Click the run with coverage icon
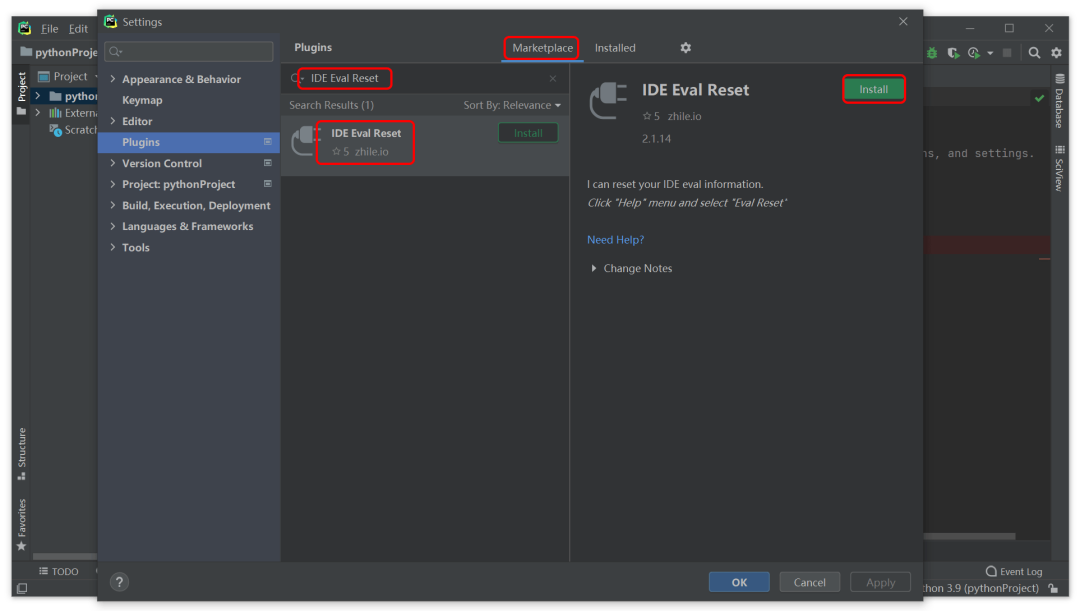 (953, 52)
